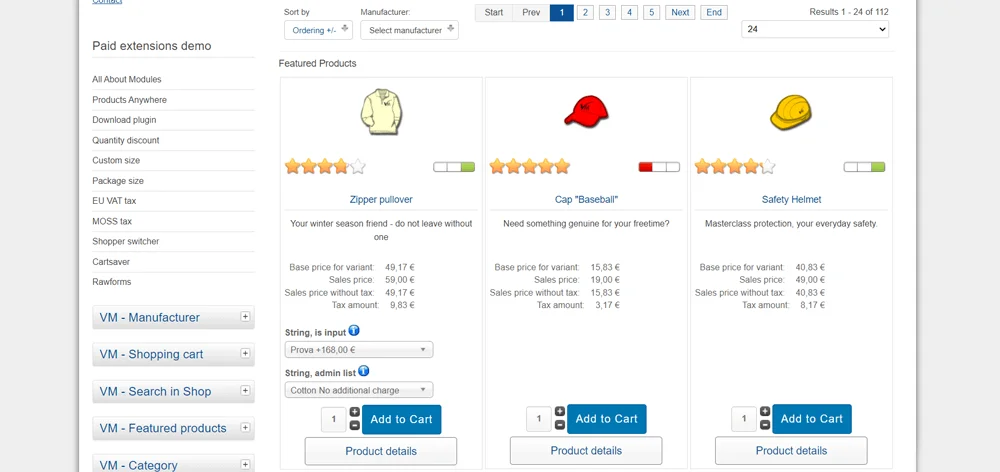The image size is (1000, 472).
Task: Jump to End of pagination
Action: coord(714,12)
